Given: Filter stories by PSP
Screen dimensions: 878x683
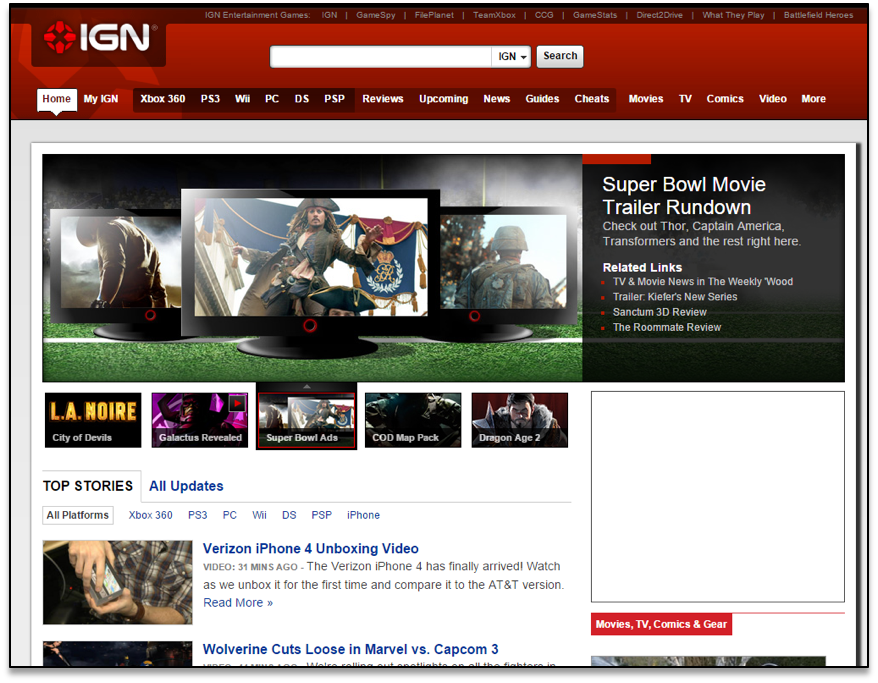Looking at the screenshot, I should click(321, 515).
